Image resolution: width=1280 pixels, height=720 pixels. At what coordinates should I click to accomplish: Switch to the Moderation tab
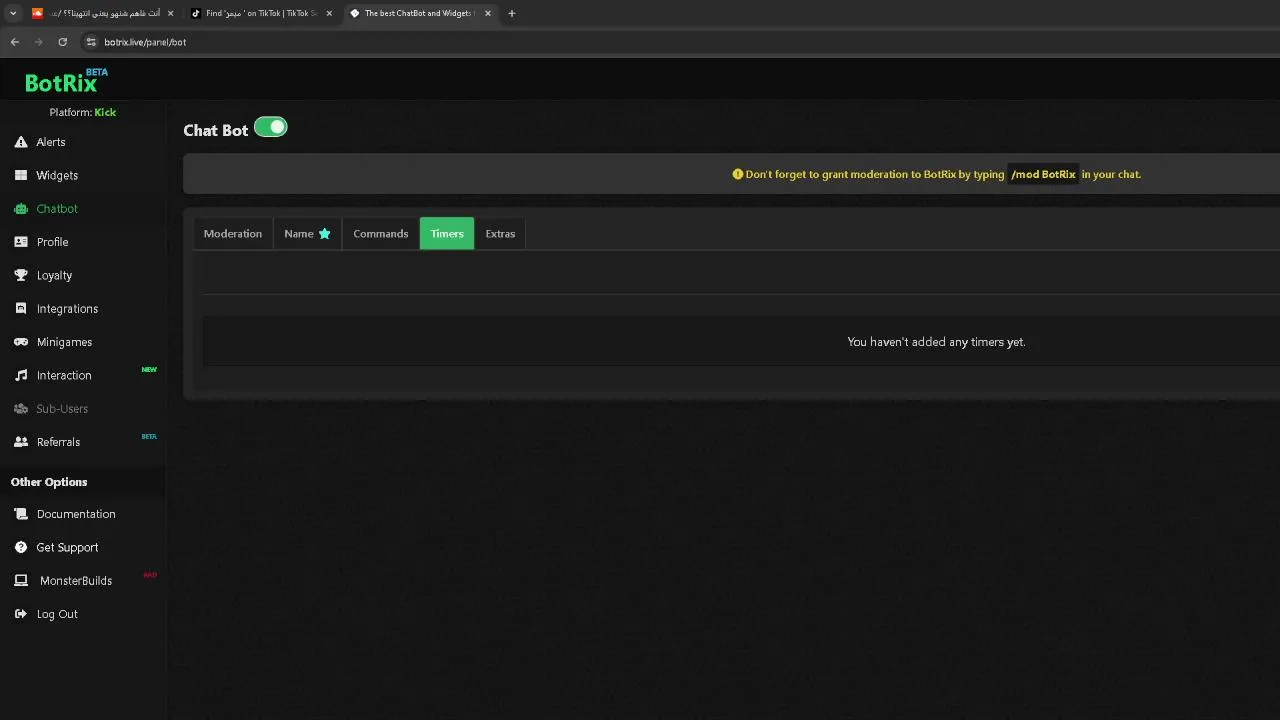(x=233, y=234)
